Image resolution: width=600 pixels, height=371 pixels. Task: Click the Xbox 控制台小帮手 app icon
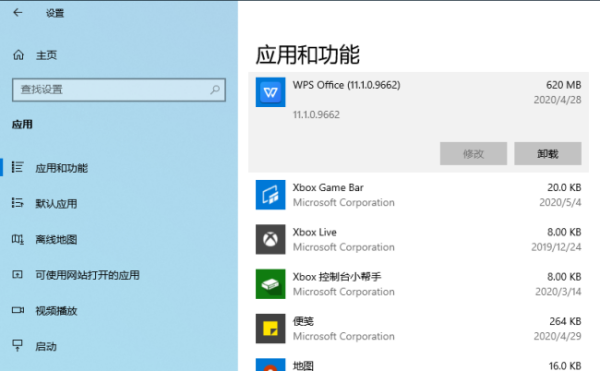[x=271, y=284]
